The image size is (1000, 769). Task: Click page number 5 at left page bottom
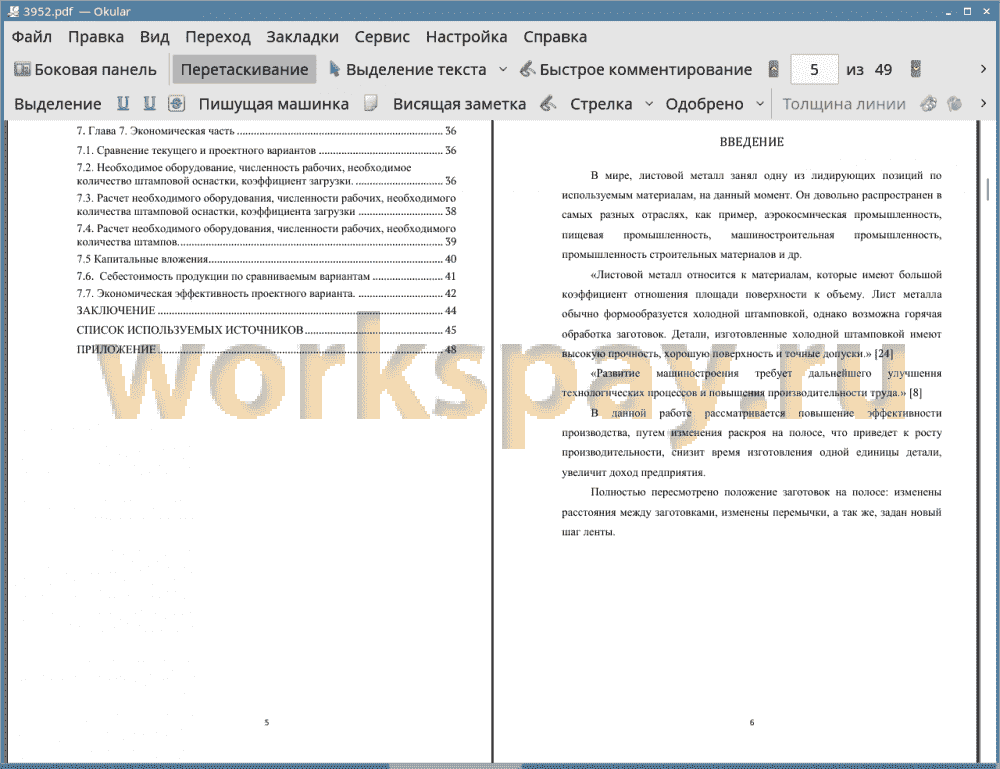(x=267, y=722)
